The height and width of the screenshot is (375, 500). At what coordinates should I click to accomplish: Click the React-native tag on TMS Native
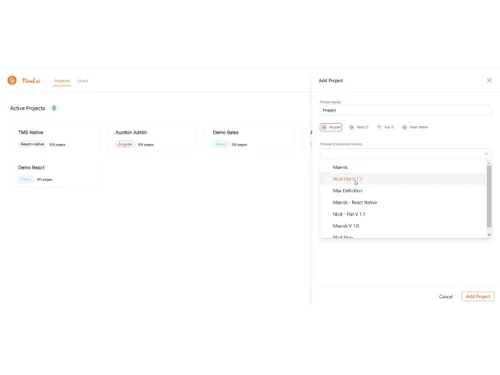32,144
